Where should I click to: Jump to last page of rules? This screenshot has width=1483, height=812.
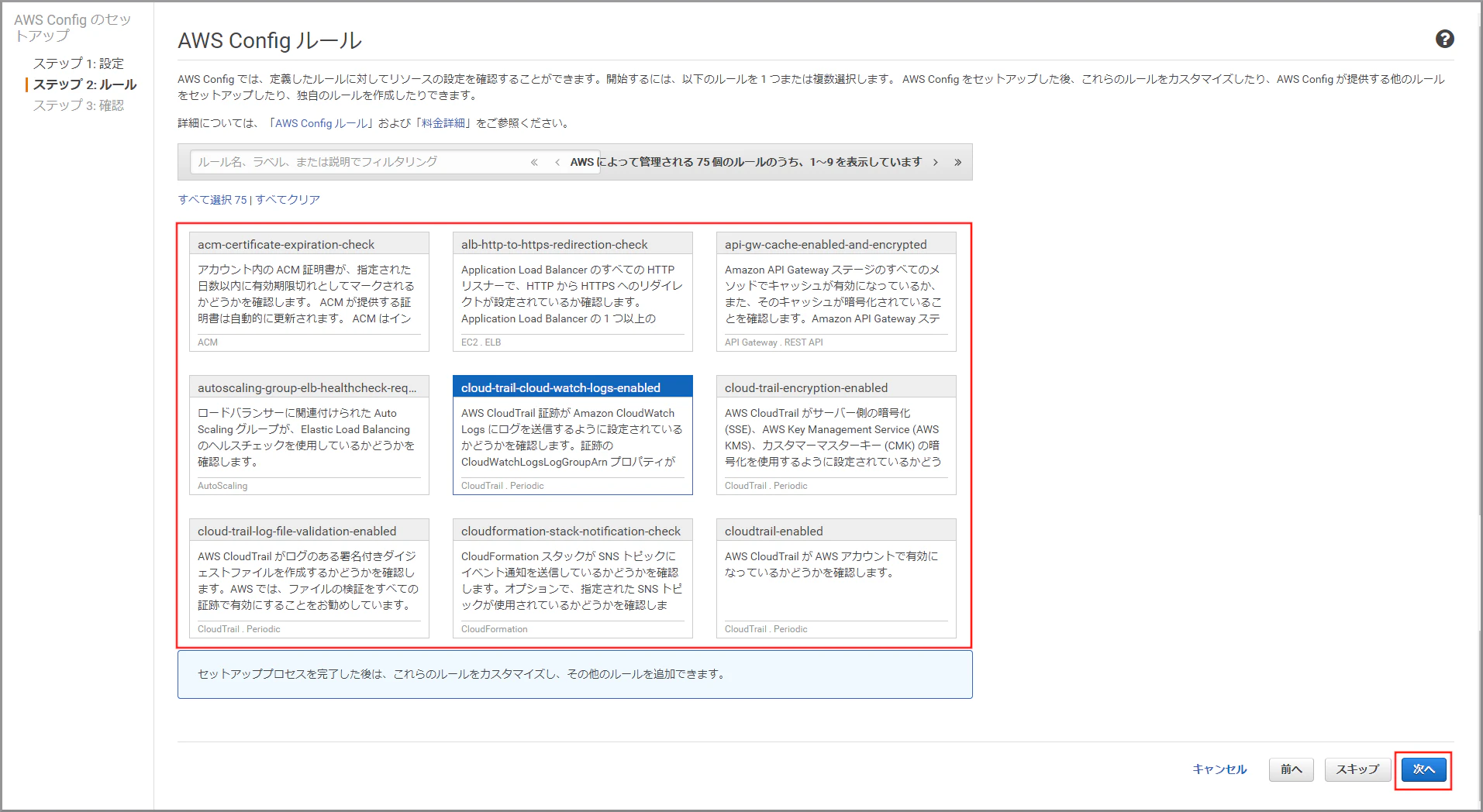point(958,162)
